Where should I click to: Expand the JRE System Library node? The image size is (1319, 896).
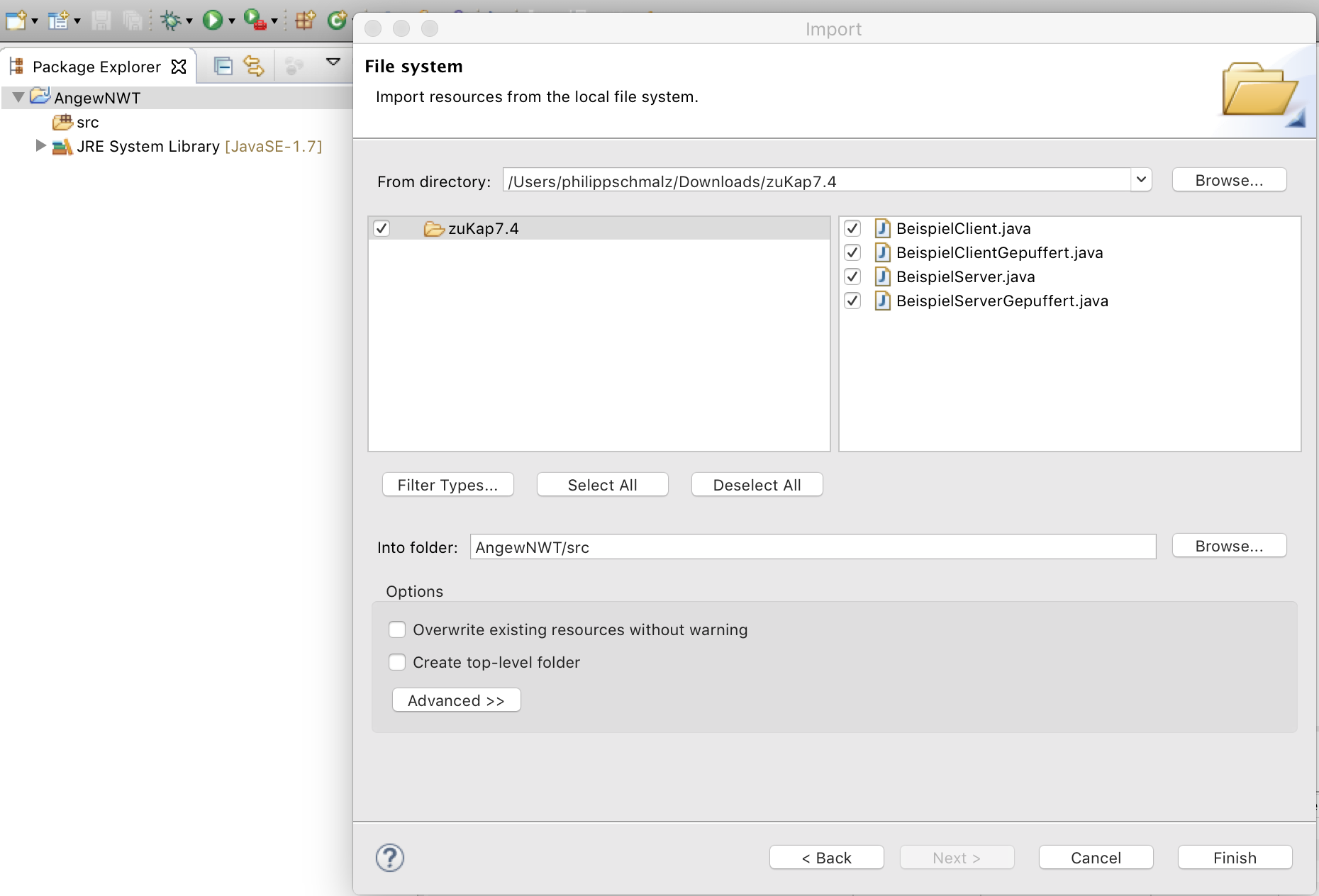pos(40,146)
